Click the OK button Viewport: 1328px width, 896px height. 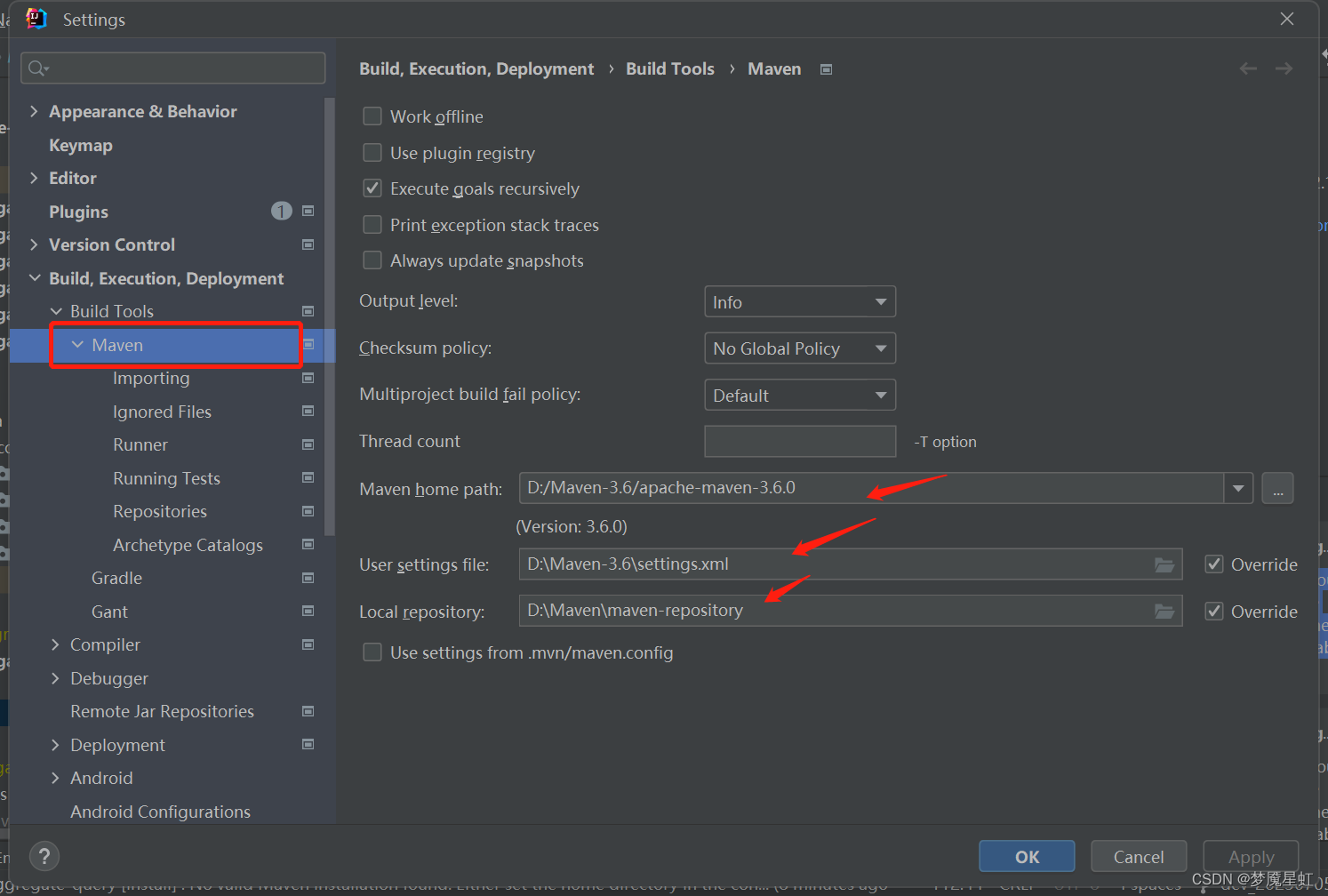pyautogui.click(x=1027, y=857)
